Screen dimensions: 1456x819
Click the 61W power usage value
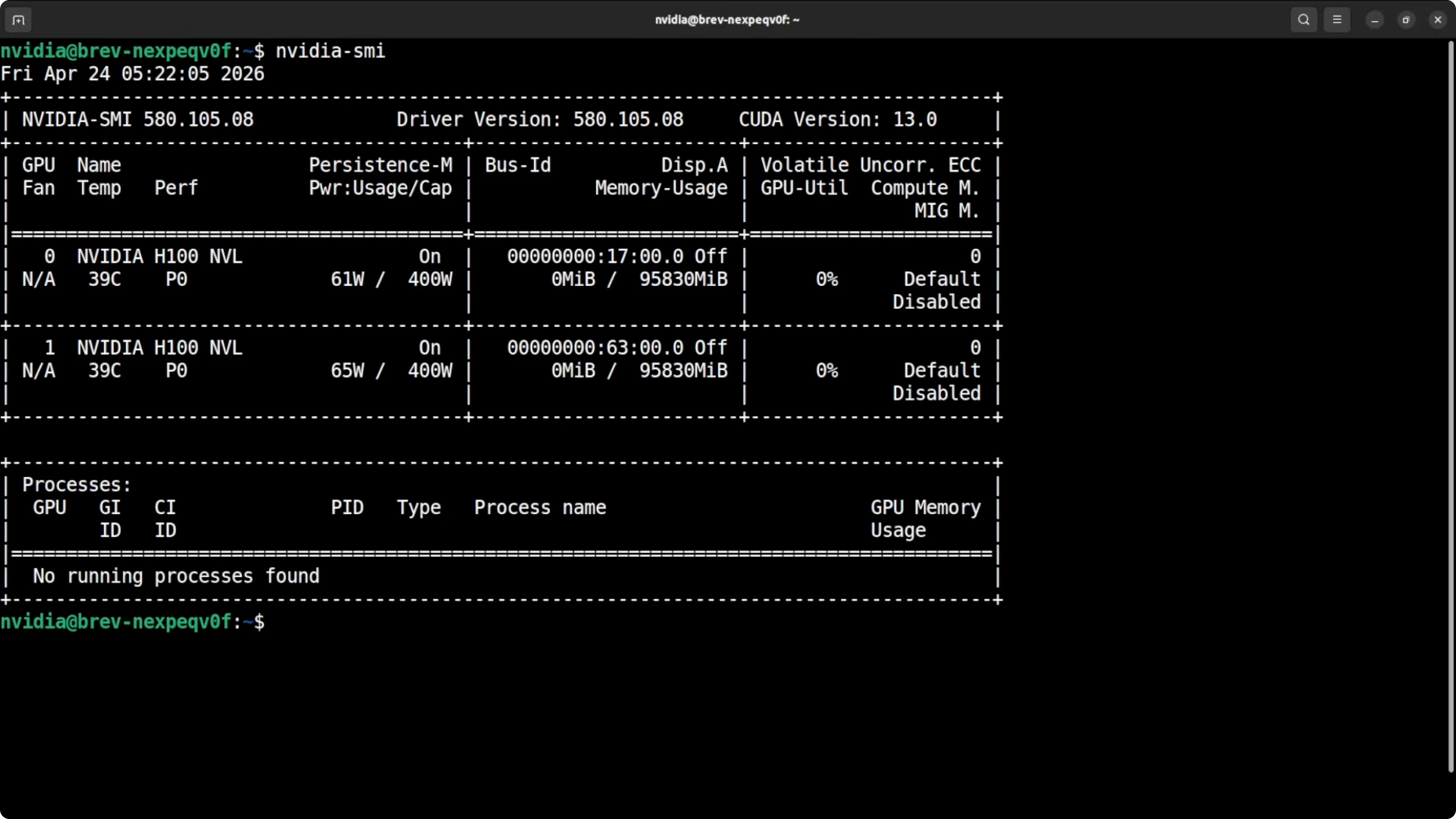click(x=347, y=279)
